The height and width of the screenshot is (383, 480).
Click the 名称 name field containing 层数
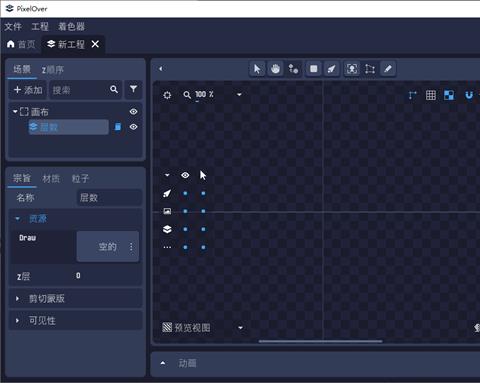tap(109, 198)
